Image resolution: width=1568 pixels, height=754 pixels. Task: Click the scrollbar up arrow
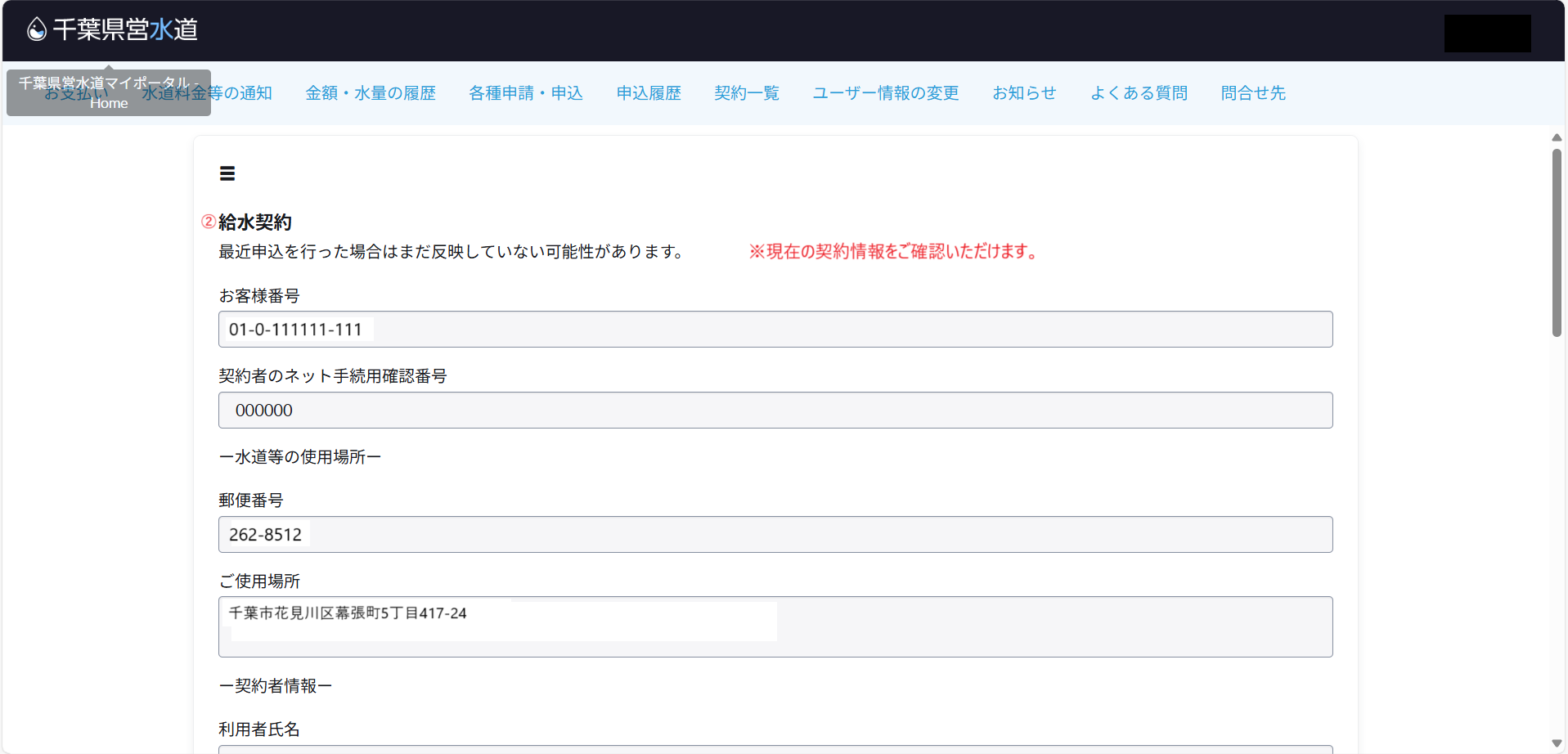pyautogui.click(x=1557, y=137)
